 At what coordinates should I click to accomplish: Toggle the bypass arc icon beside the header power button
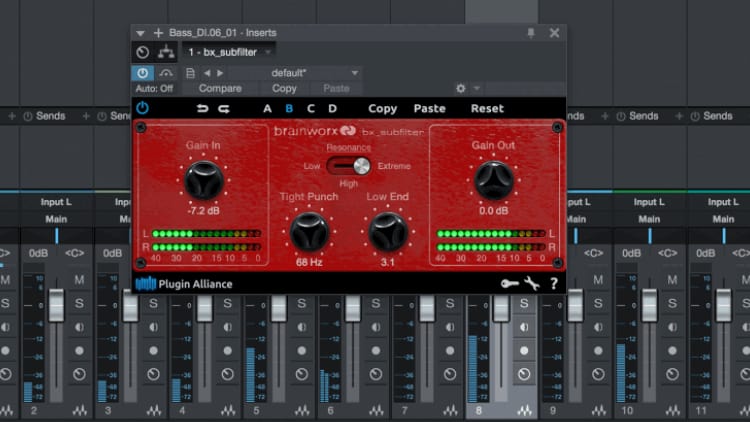(166, 73)
